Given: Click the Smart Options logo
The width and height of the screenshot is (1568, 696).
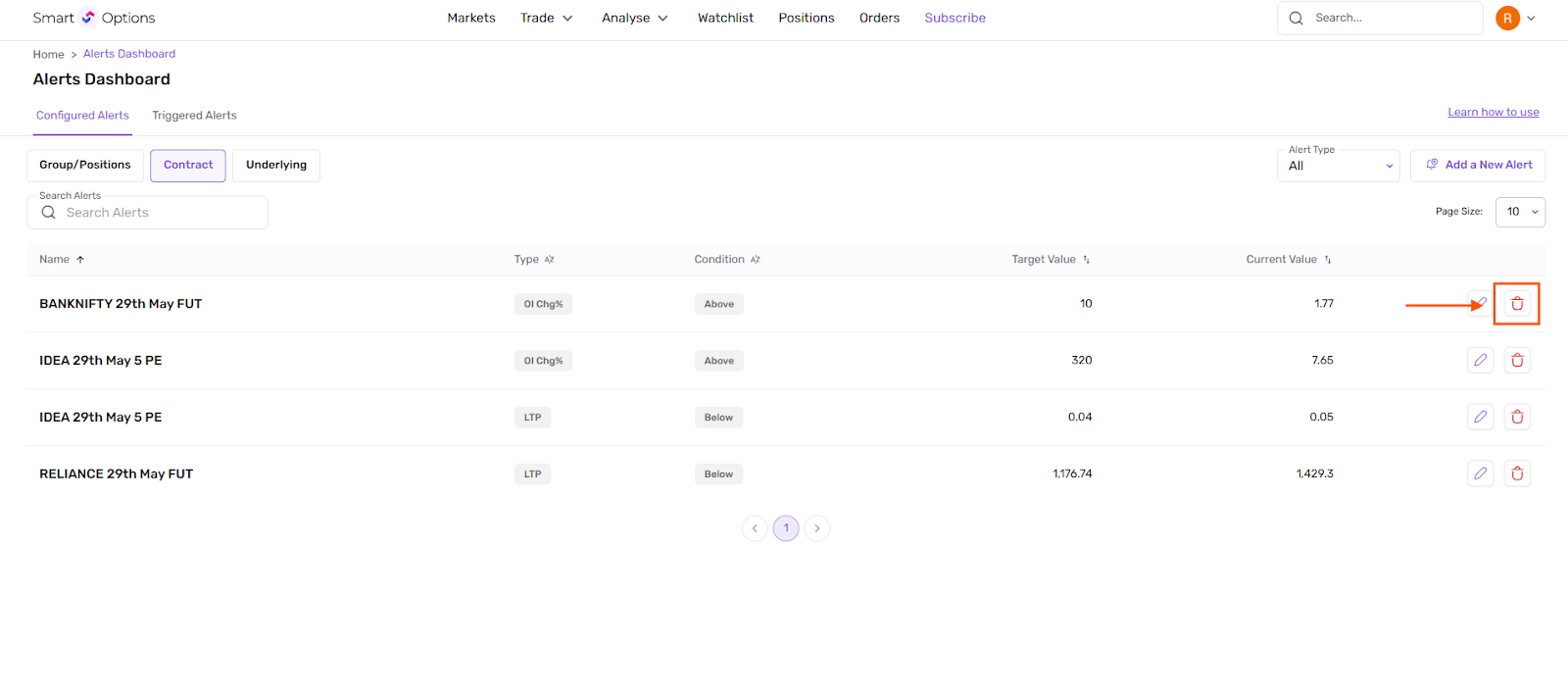Looking at the screenshot, I should tap(94, 18).
